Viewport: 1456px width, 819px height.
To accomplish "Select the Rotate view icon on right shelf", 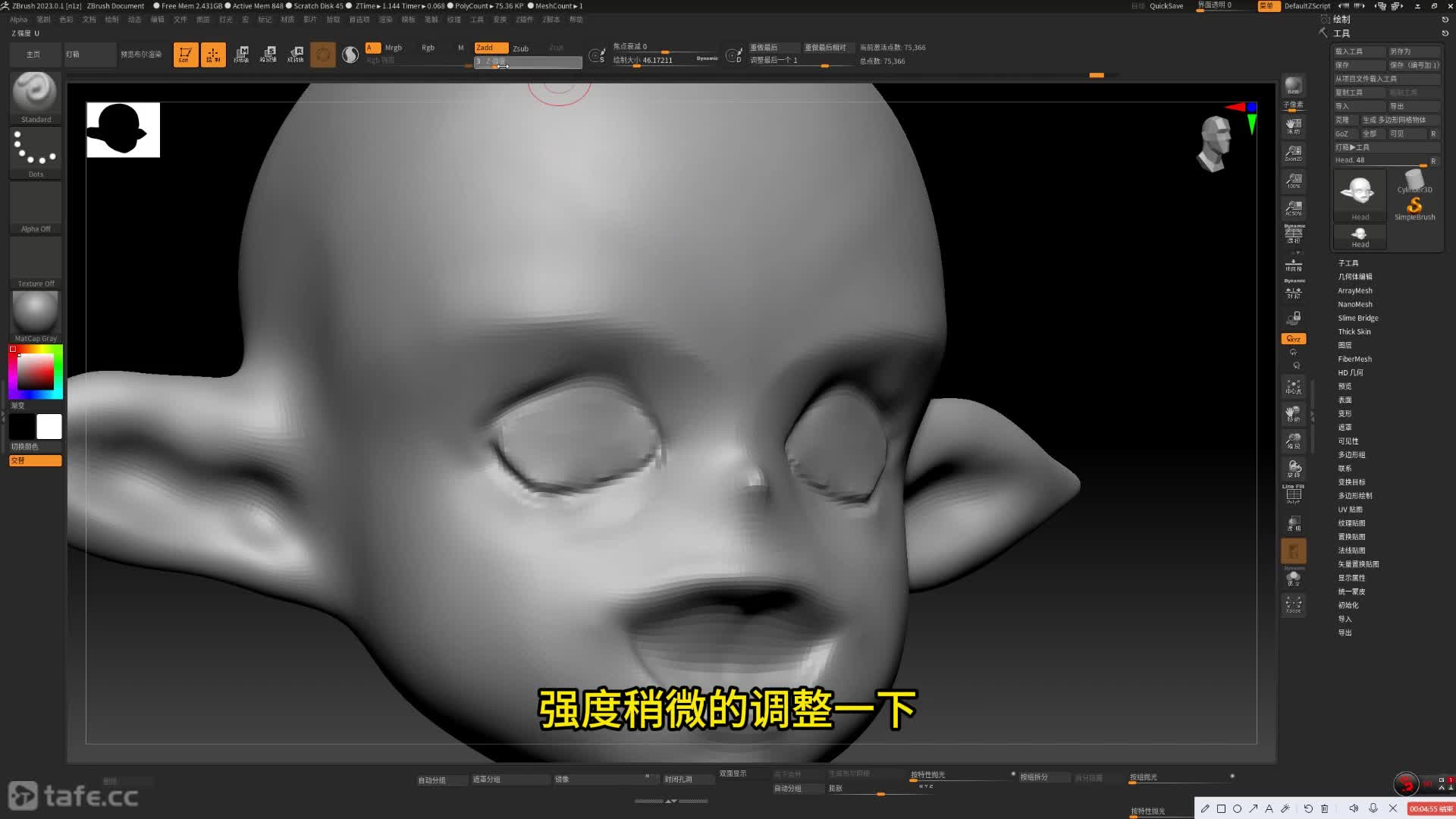I will pyautogui.click(x=1294, y=469).
